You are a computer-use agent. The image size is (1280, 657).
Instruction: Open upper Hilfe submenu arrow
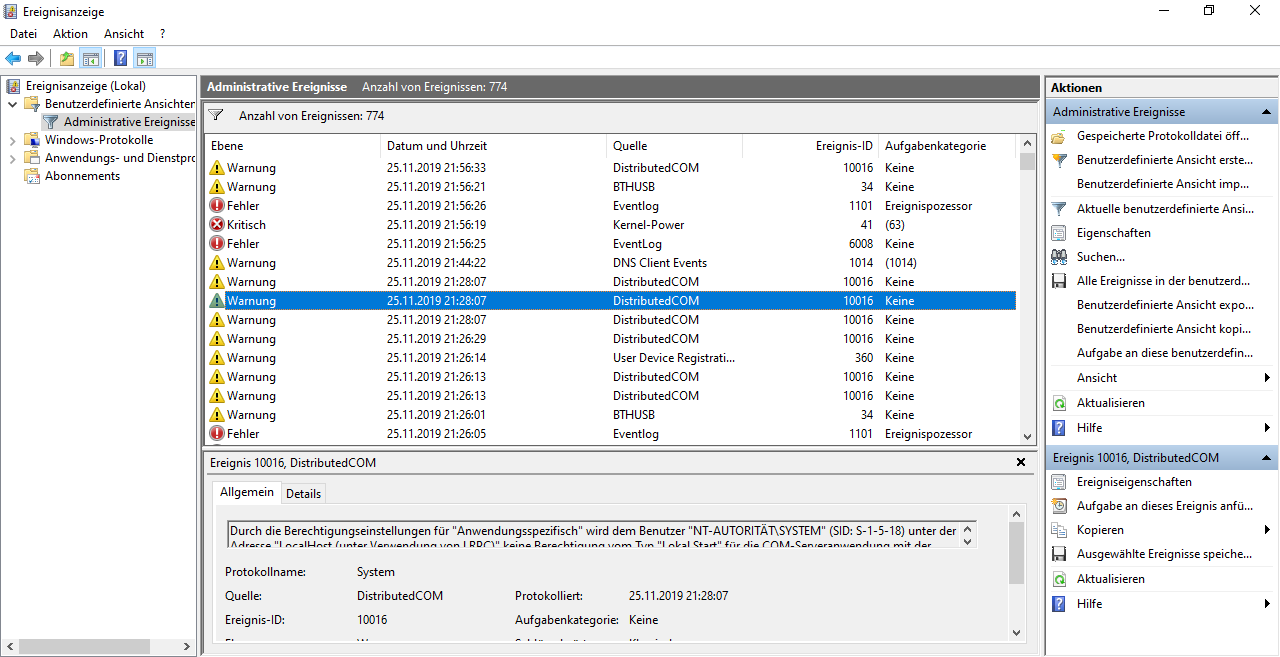pyautogui.click(x=1267, y=428)
